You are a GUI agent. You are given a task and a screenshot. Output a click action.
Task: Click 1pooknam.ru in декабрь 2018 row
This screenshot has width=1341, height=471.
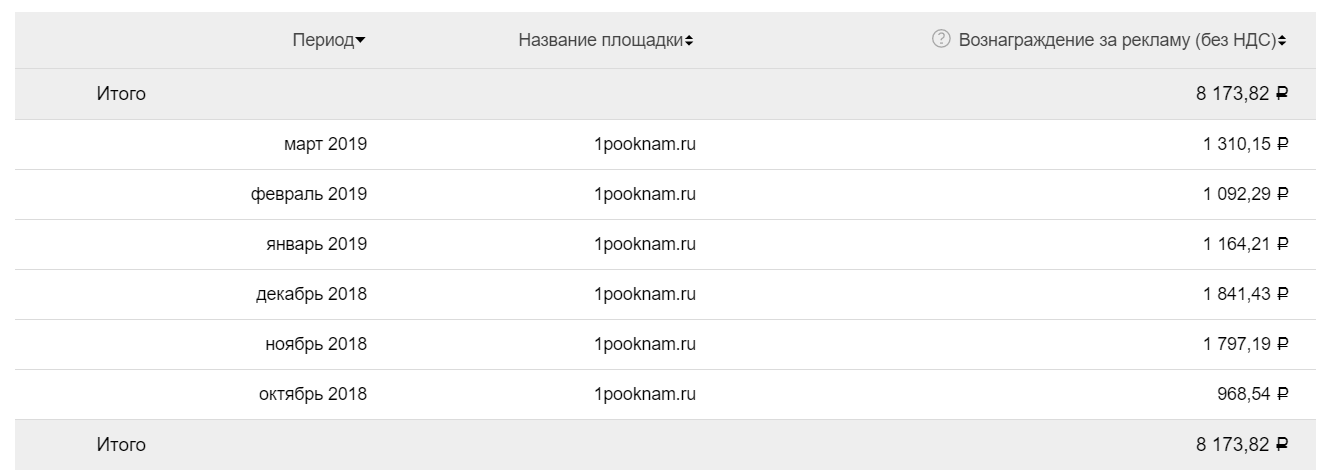click(644, 294)
